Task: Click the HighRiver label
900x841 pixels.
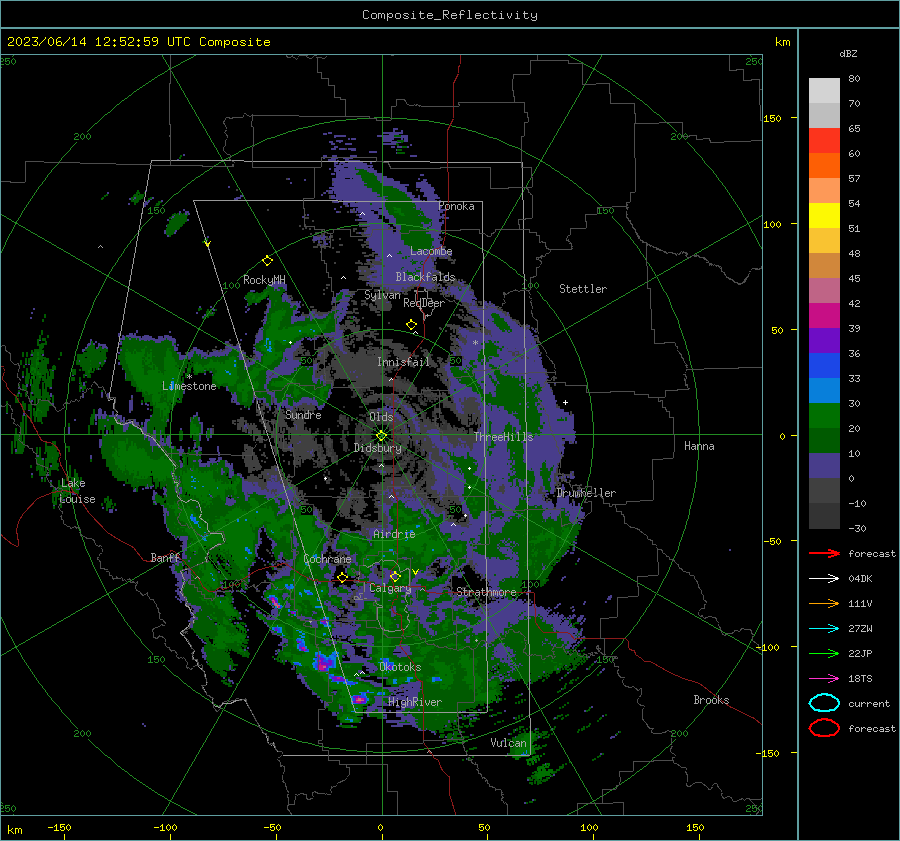Action: point(415,702)
